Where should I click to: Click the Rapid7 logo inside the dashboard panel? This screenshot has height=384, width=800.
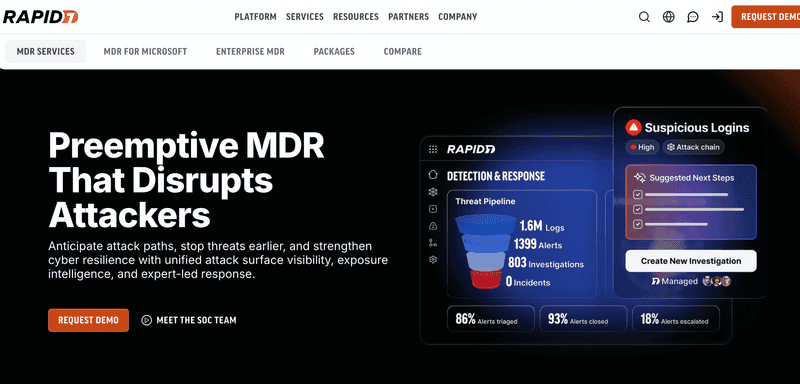coord(471,149)
